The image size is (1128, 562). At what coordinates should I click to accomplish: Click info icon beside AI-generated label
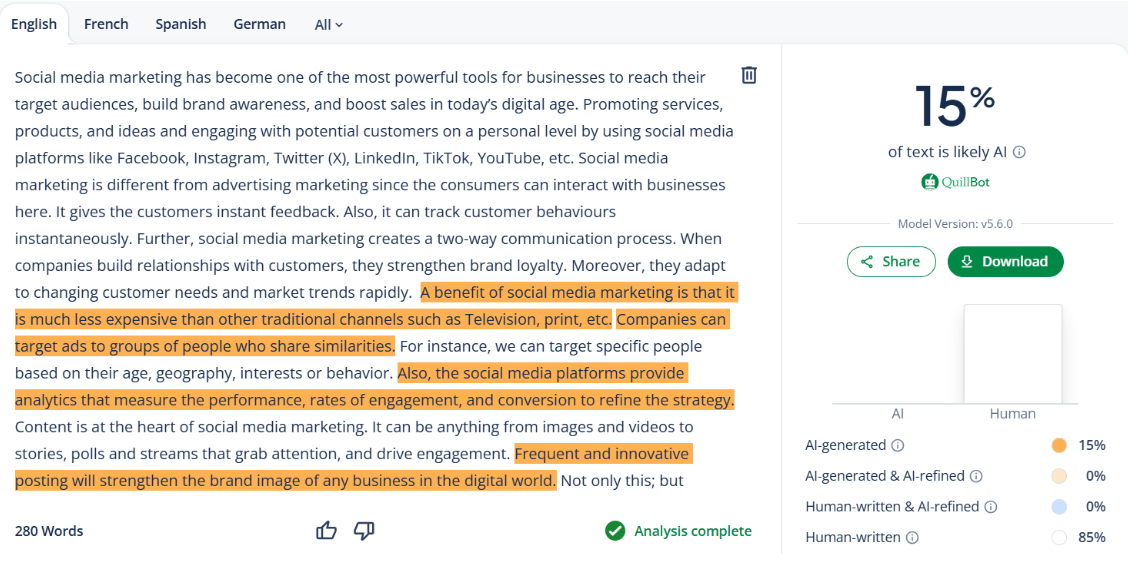897,445
